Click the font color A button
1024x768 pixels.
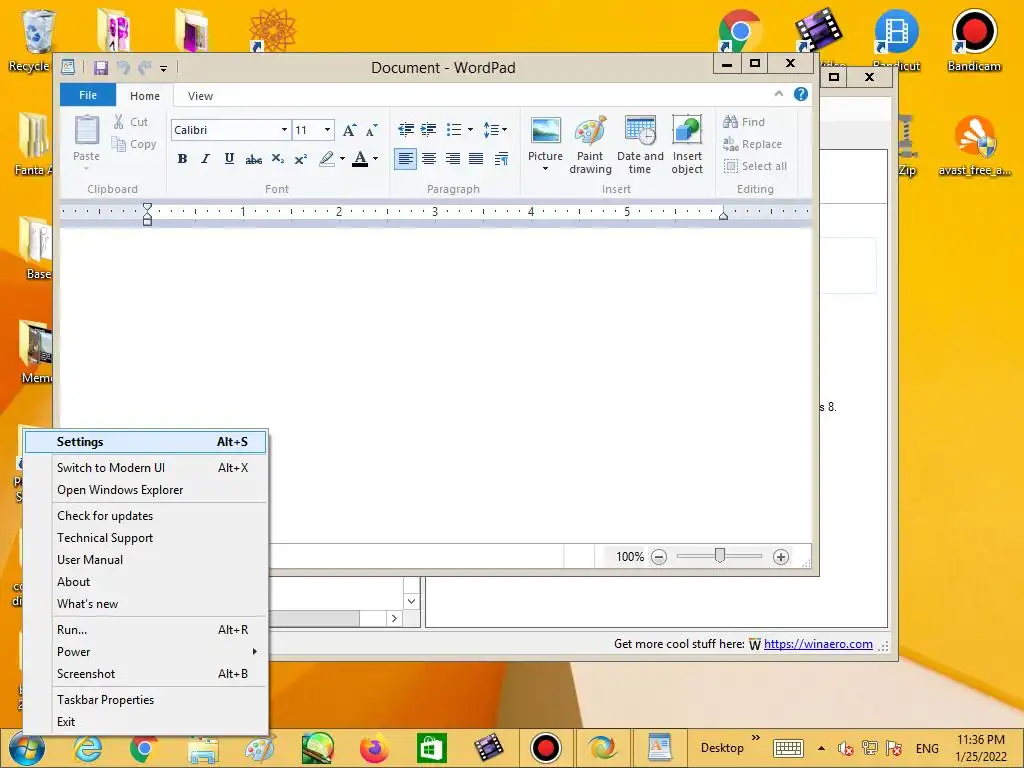(x=360, y=159)
